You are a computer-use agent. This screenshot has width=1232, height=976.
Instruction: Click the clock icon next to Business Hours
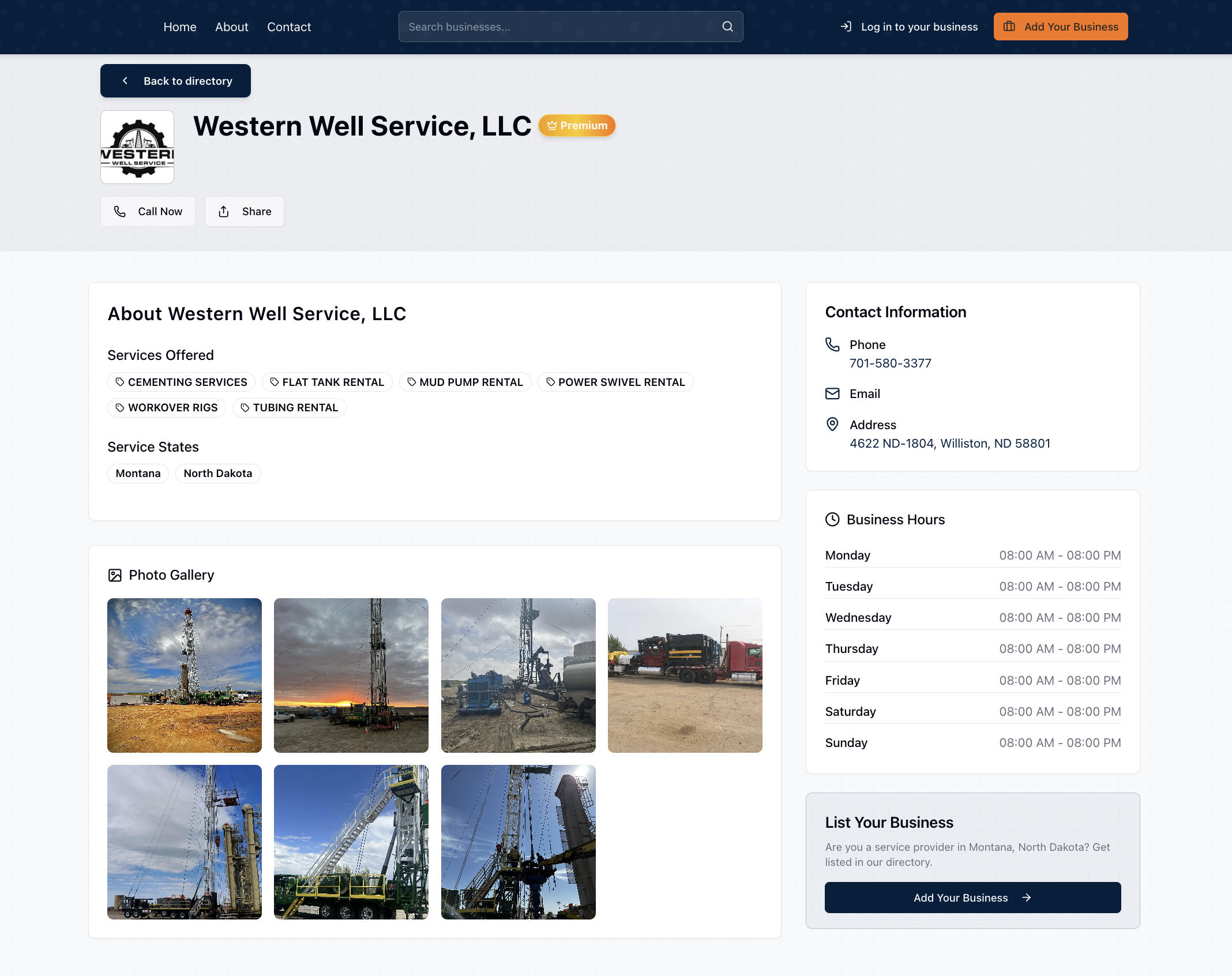coord(832,519)
